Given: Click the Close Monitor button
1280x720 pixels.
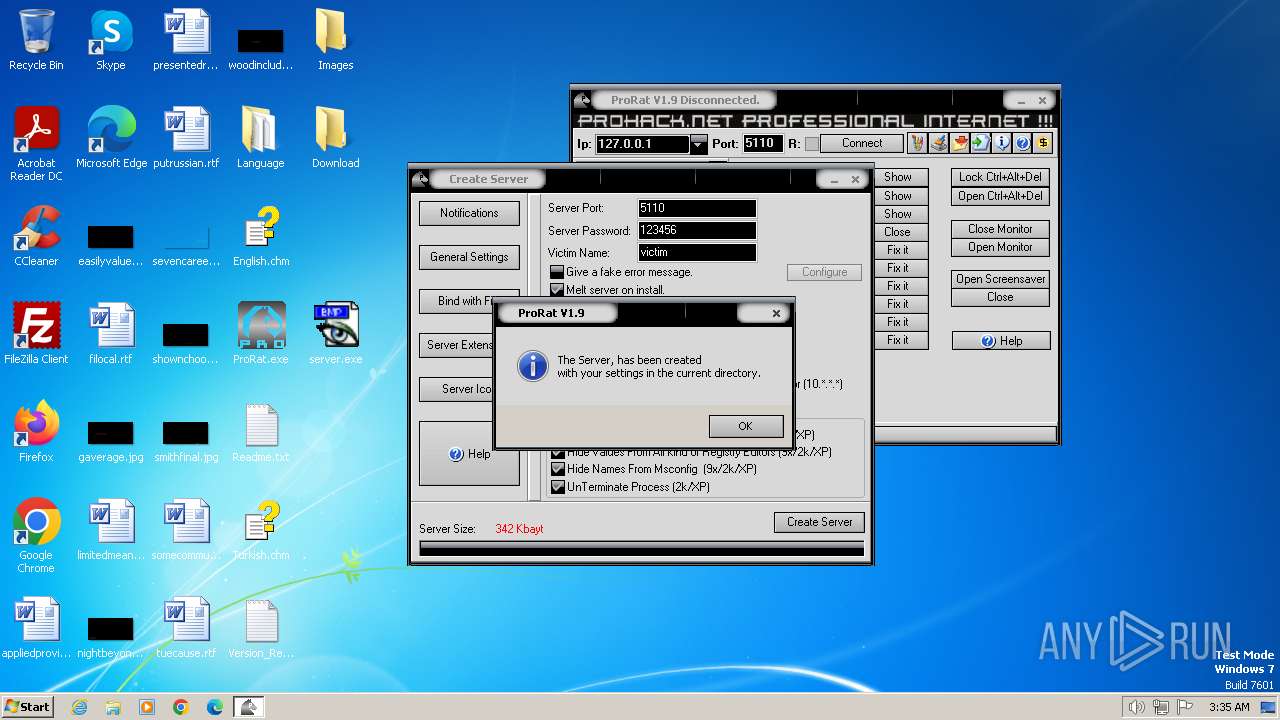Looking at the screenshot, I should 1000,229.
